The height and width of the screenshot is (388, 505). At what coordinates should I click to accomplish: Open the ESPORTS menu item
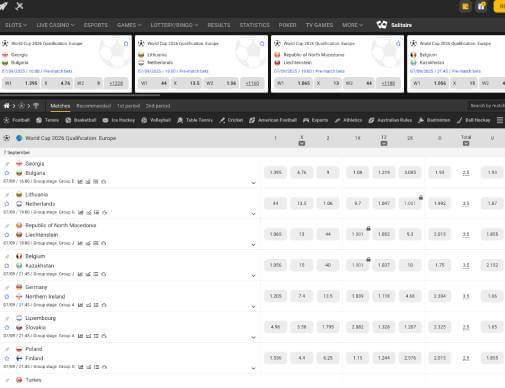click(96, 25)
